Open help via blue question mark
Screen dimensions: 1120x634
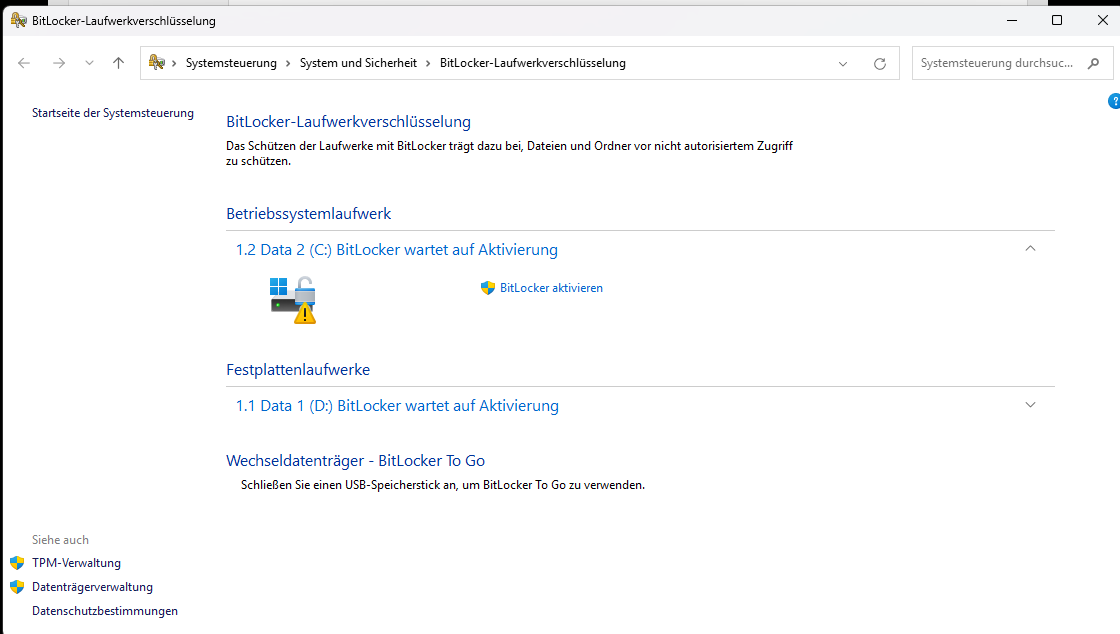click(1114, 101)
